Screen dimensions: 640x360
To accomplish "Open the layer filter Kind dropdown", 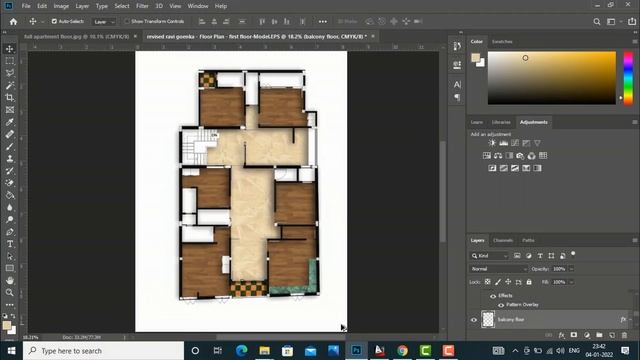I will [x=489, y=256].
